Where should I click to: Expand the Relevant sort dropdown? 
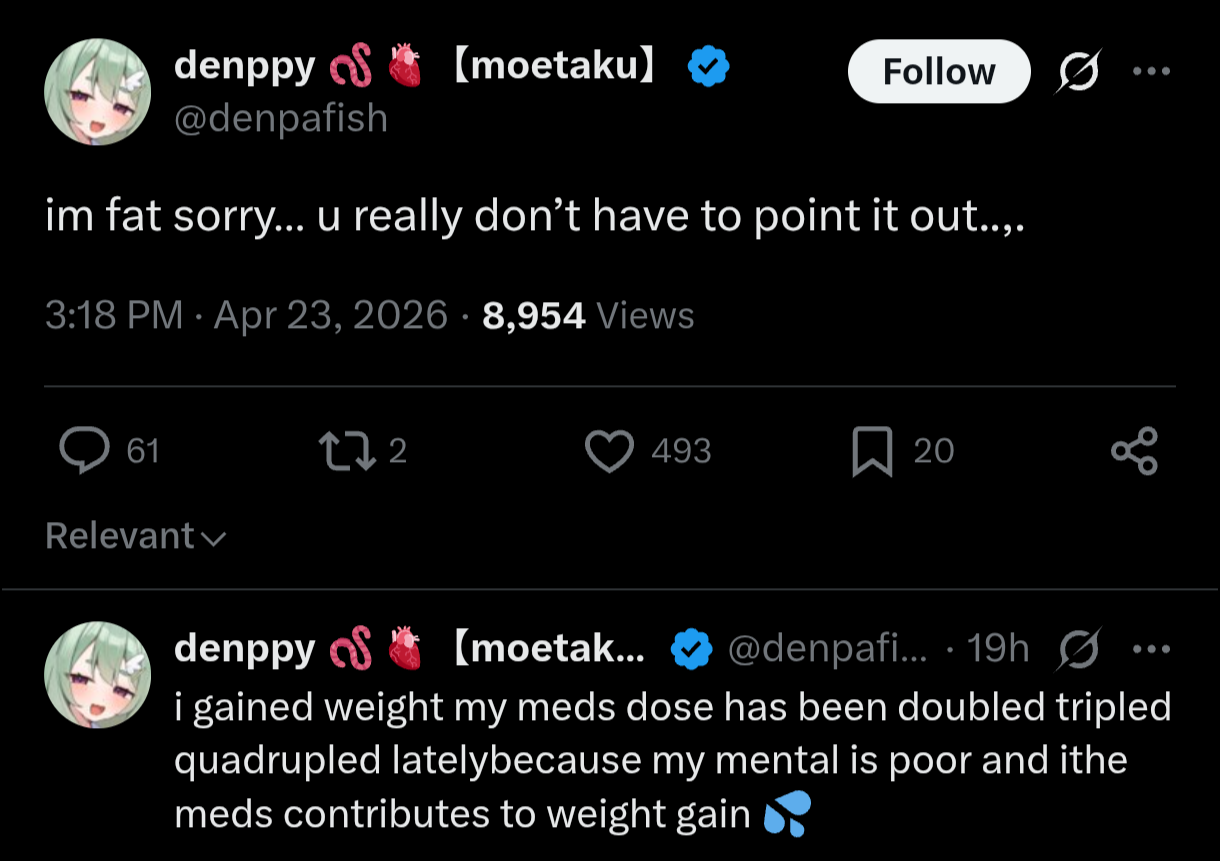pos(136,537)
